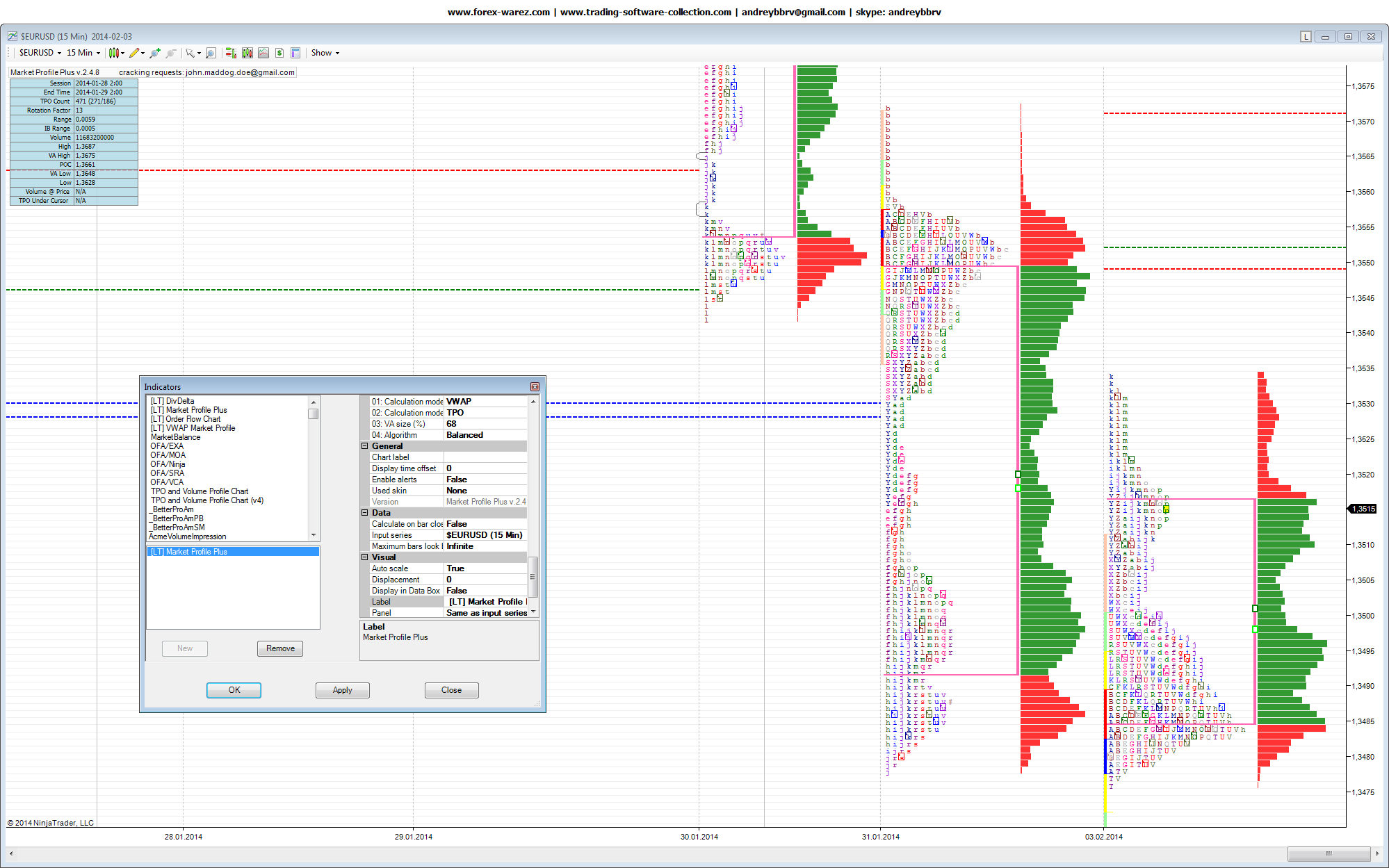
Task: Open the Chart Trader toolbar icon
Action: [x=231, y=53]
